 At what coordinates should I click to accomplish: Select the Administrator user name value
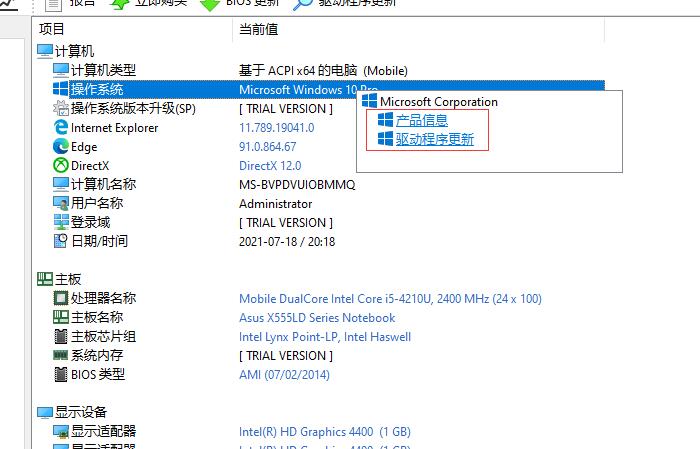275,204
